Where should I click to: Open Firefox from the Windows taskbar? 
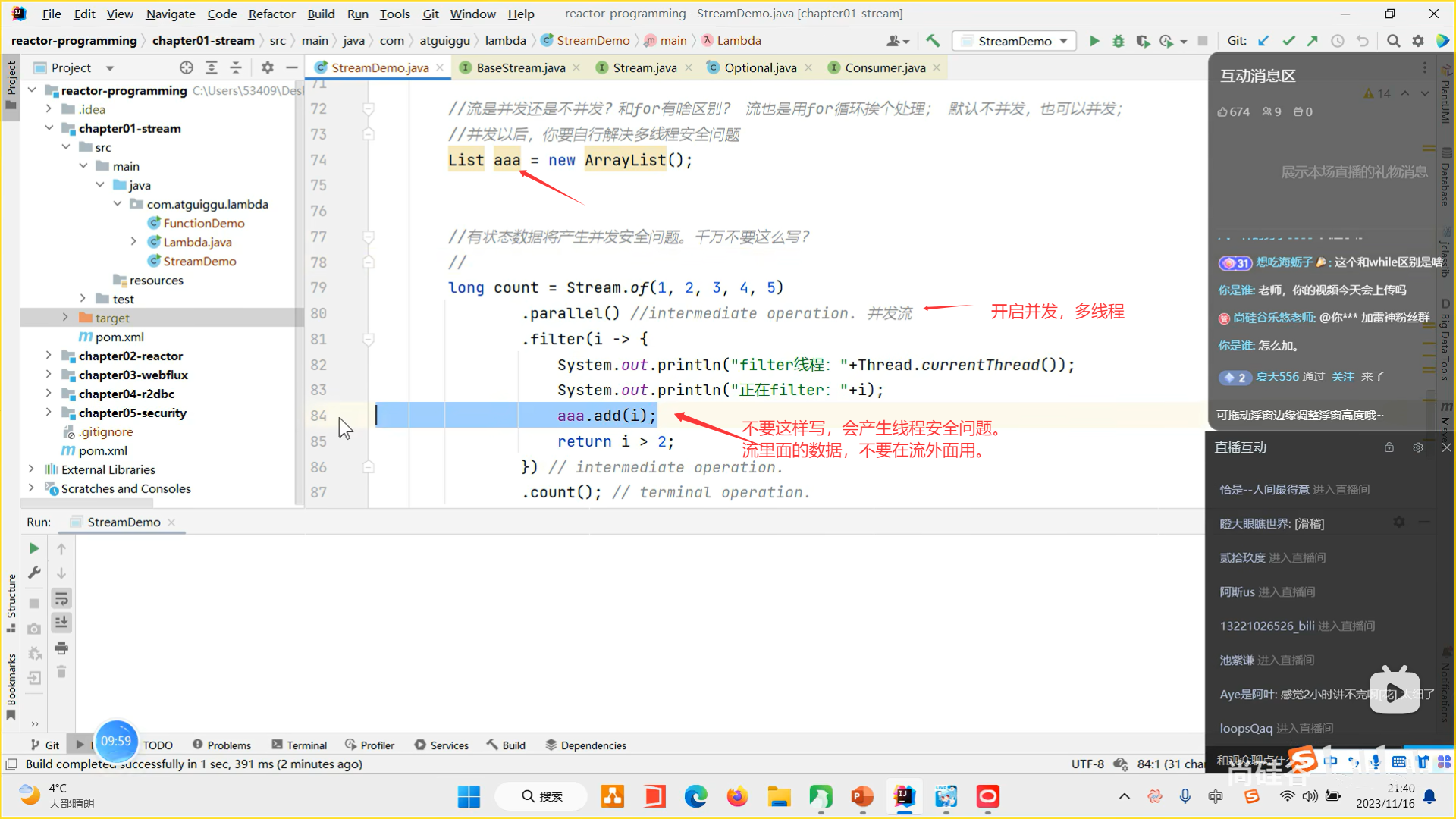click(736, 797)
